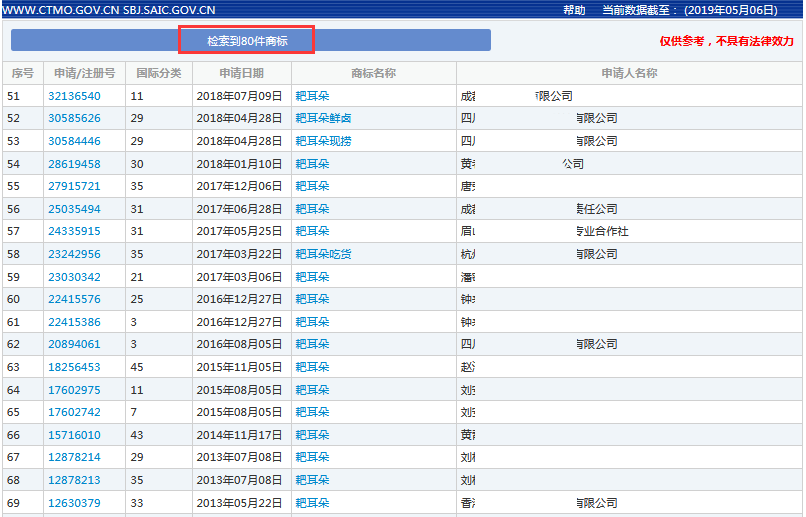806x517 pixels.
Task: Select the date 2018年01月10日
Action: click(x=240, y=164)
